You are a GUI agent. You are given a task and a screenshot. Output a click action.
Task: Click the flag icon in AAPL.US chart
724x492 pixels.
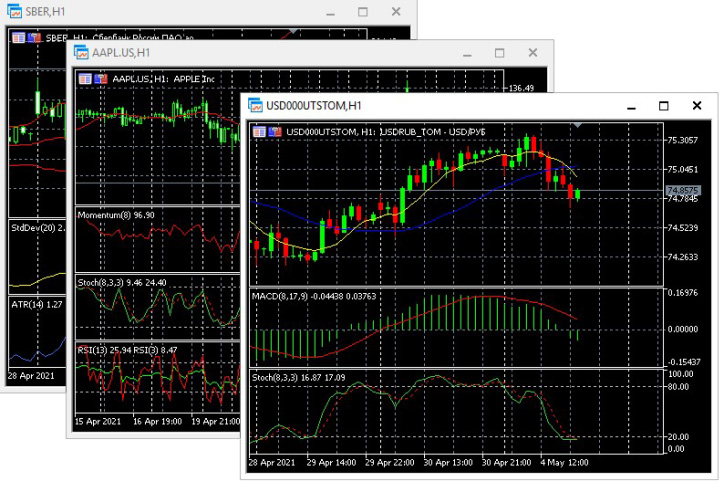101,78
